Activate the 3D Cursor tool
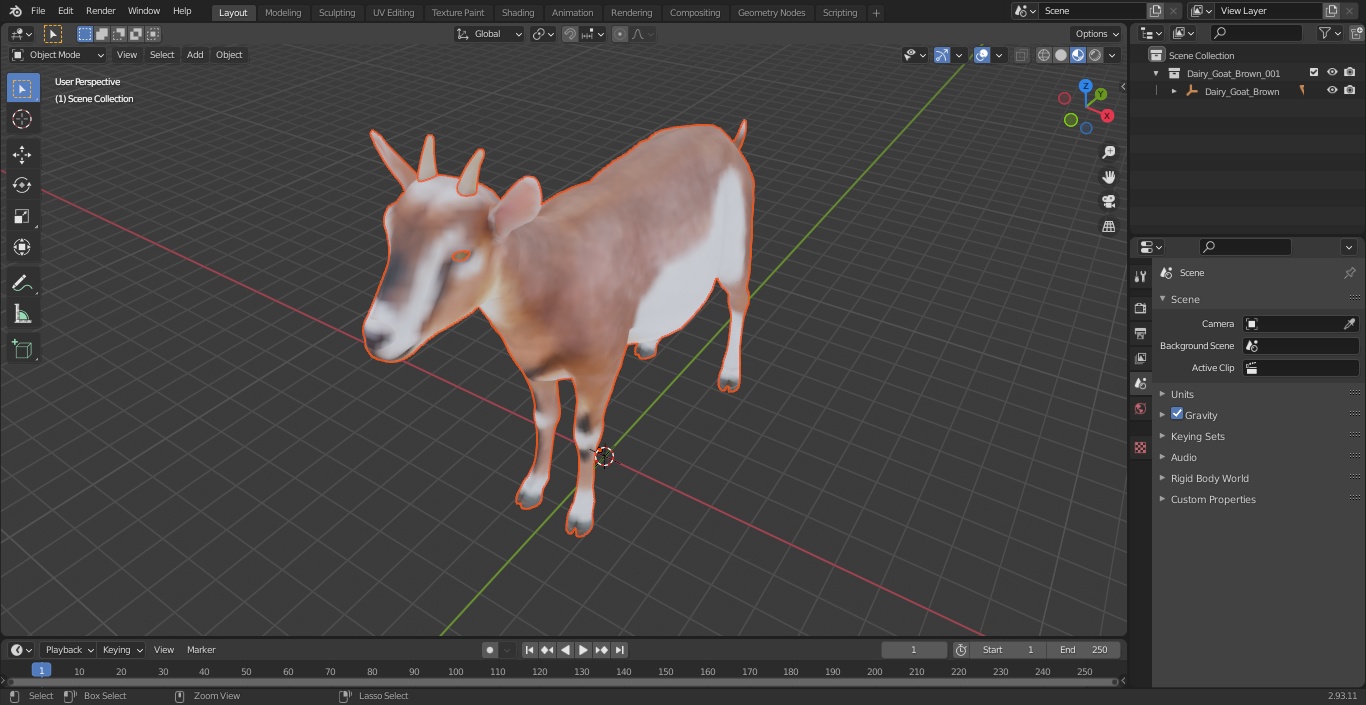Viewport: 1366px width, 705px height. point(22,119)
